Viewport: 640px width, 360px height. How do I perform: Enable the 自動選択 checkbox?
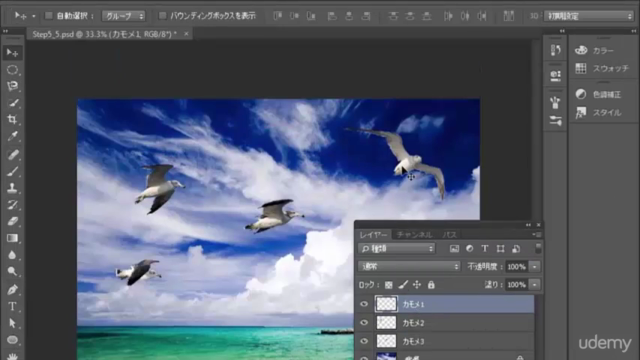click(x=49, y=16)
